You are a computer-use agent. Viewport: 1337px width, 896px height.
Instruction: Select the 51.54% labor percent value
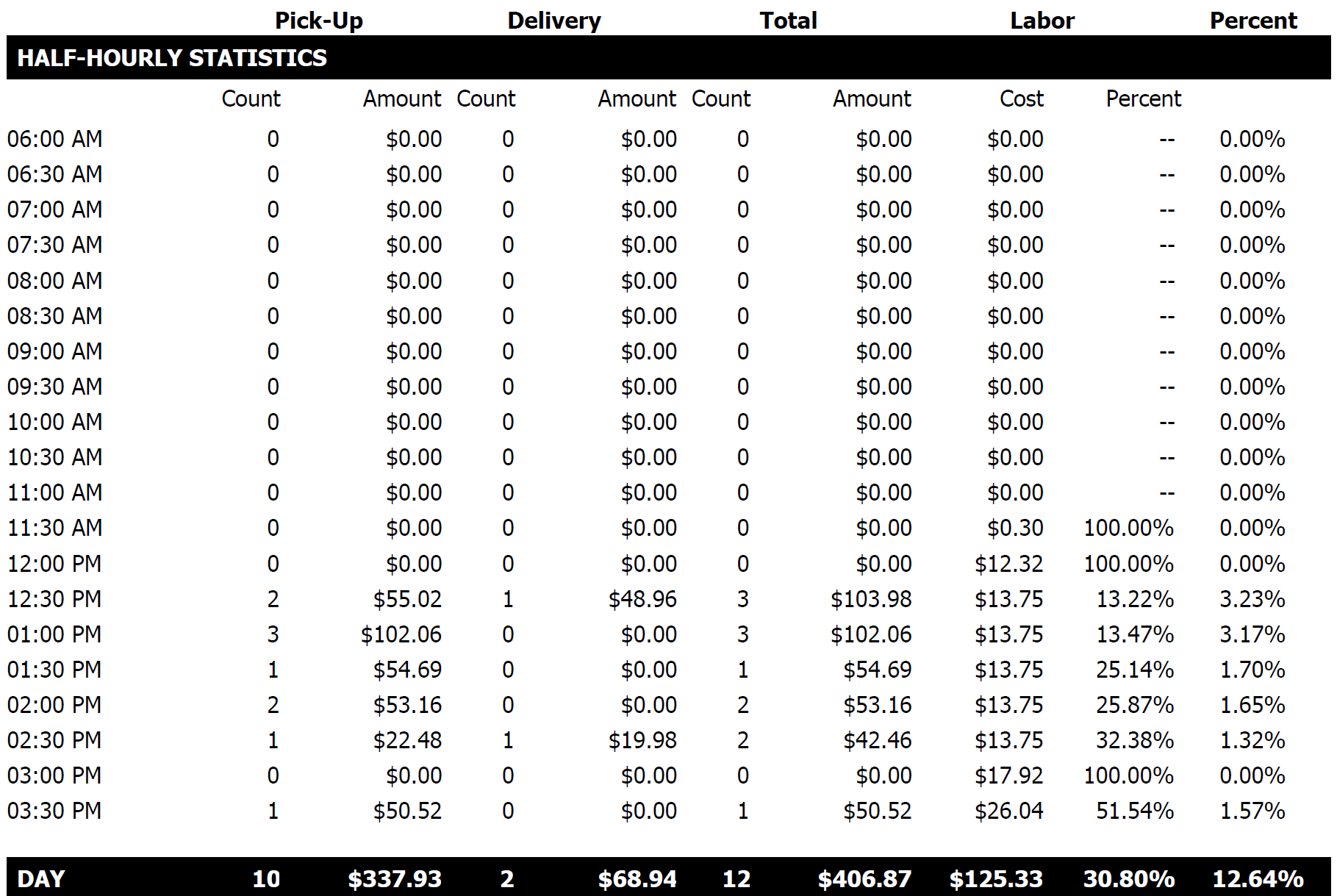point(1134,811)
